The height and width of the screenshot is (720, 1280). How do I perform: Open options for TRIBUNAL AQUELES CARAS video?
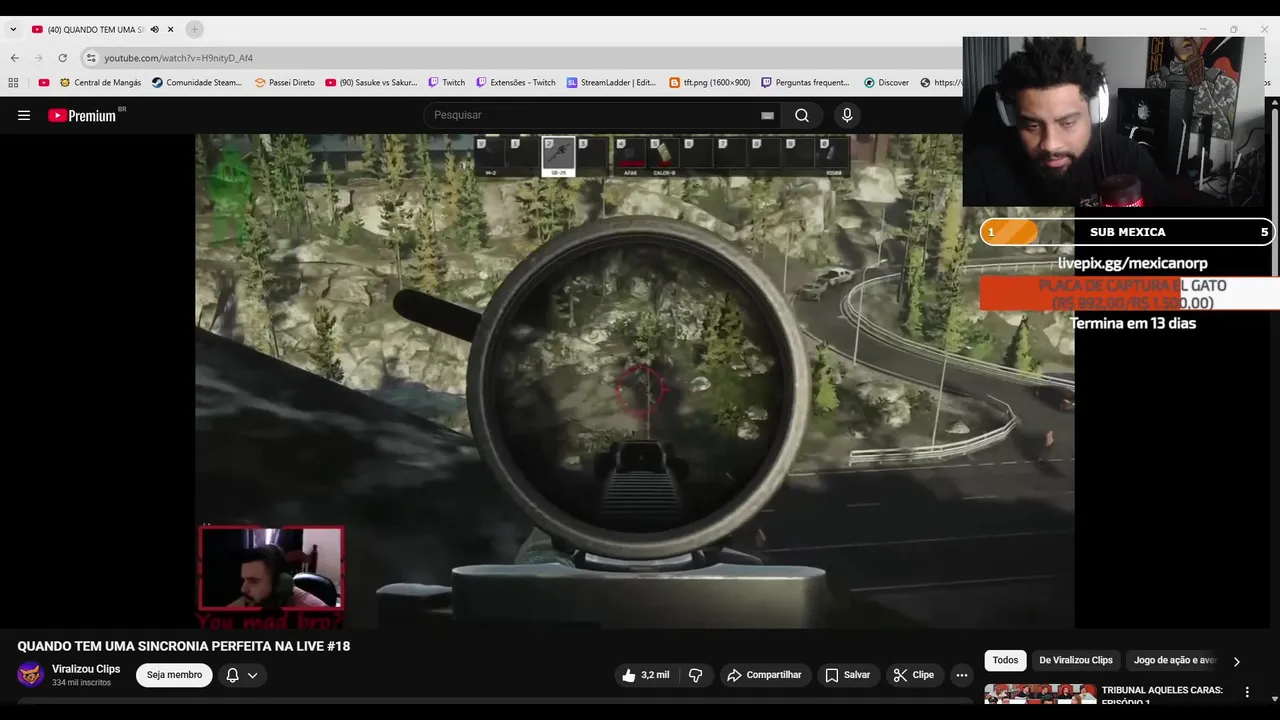pos(1247,692)
